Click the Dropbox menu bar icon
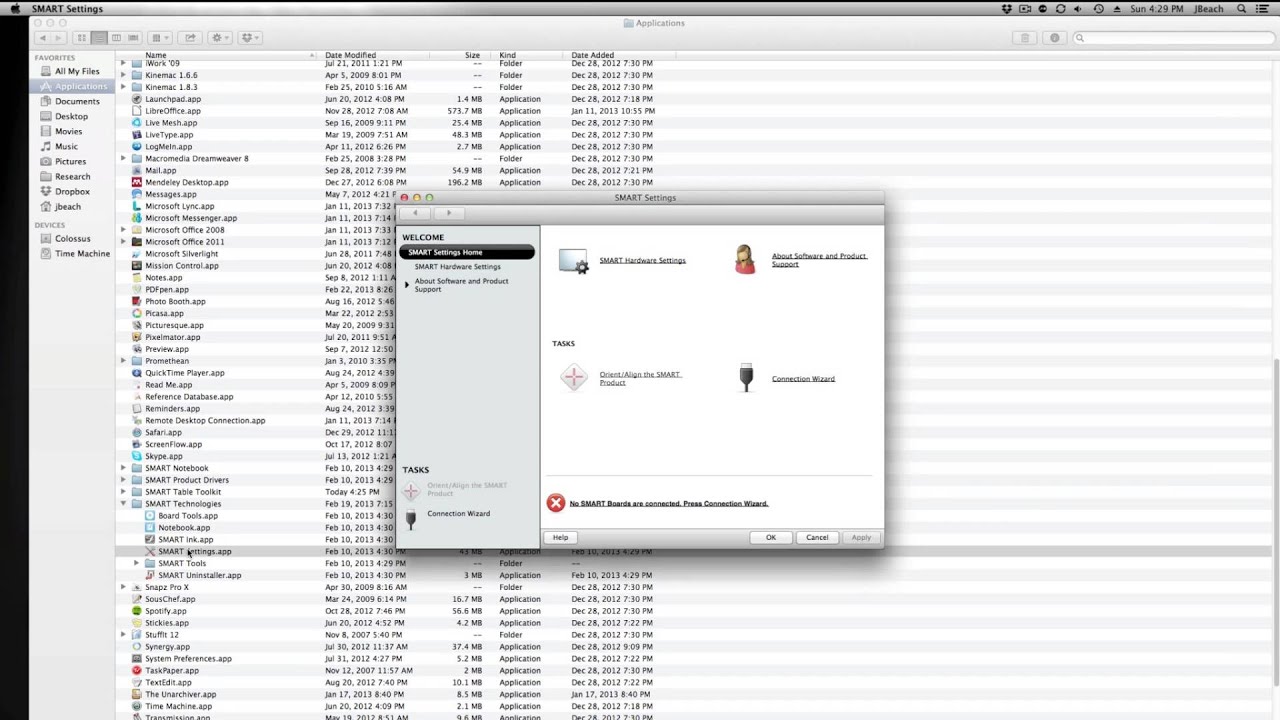 point(1007,9)
